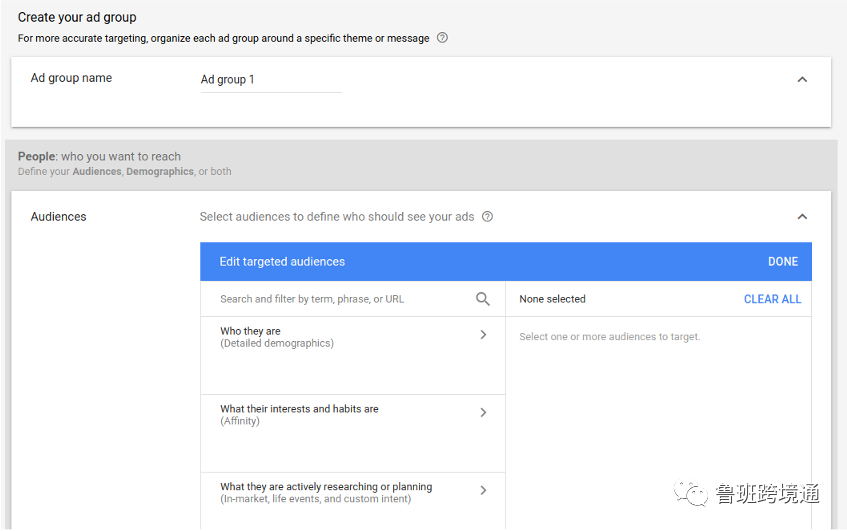Collapse the Audiences section
Screen dimensions: 847x531
(802, 217)
